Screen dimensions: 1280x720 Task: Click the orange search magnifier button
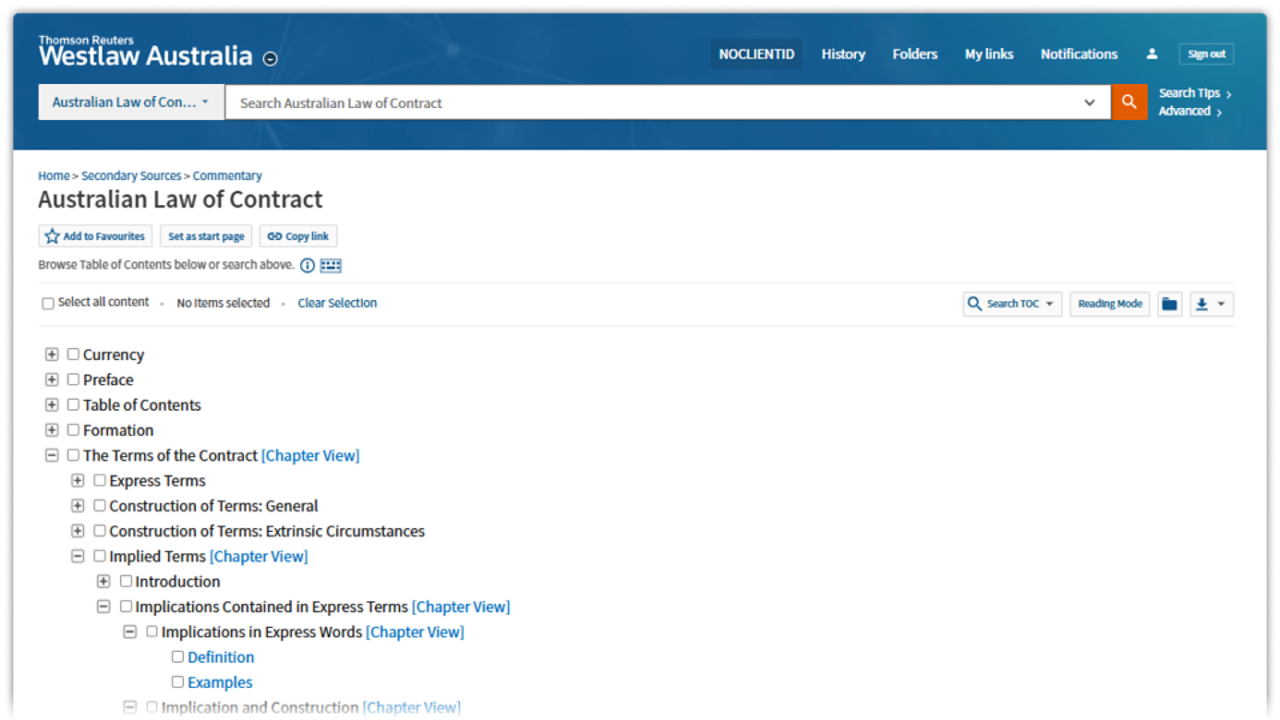[1129, 102]
